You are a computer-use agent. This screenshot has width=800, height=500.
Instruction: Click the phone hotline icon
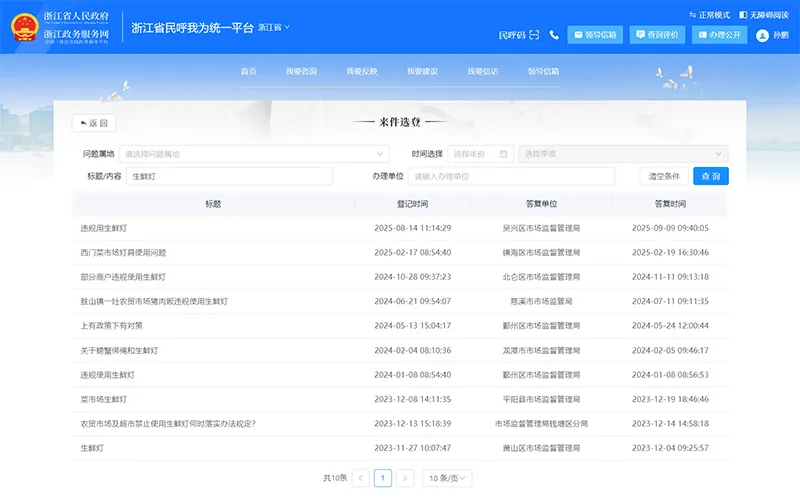tap(554, 35)
